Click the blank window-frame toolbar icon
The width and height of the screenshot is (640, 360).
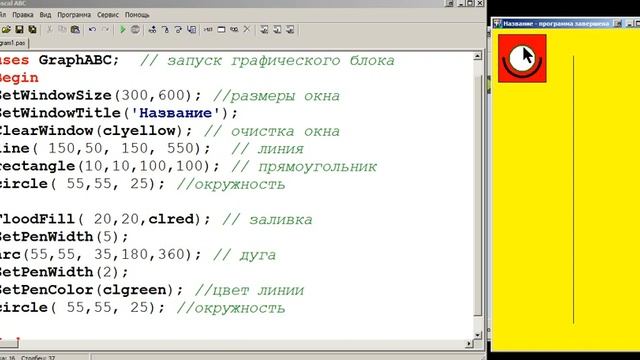click(x=221, y=30)
